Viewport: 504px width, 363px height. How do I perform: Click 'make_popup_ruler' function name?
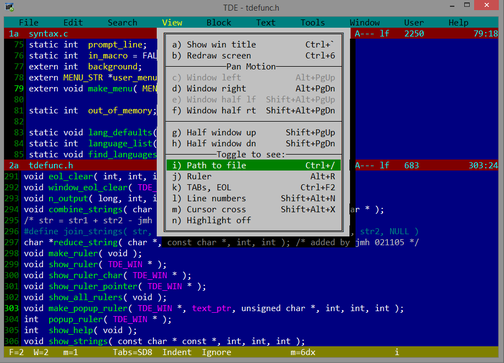(x=88, y=308)
